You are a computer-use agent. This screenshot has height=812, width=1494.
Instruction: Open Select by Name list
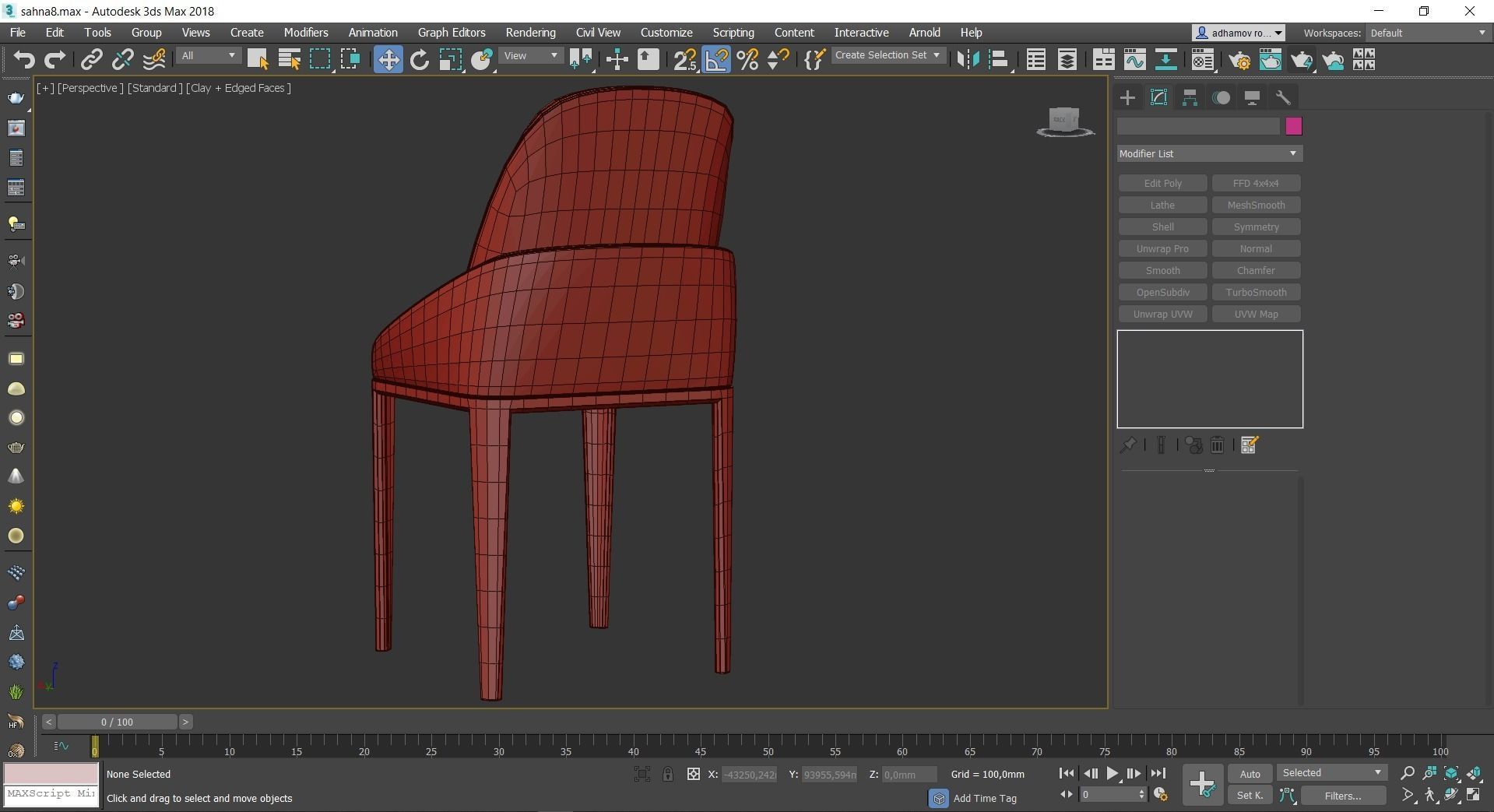pyautogui.click(x=289, y=60)
